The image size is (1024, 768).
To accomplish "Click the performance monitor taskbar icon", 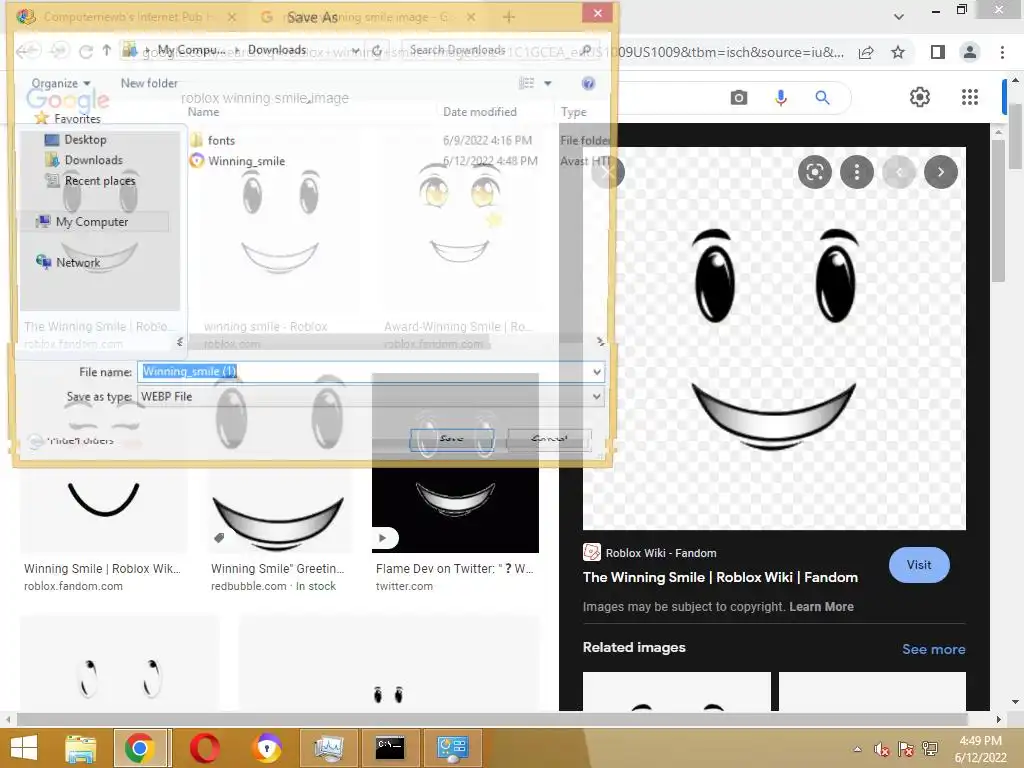I will (x=328, y=748).
